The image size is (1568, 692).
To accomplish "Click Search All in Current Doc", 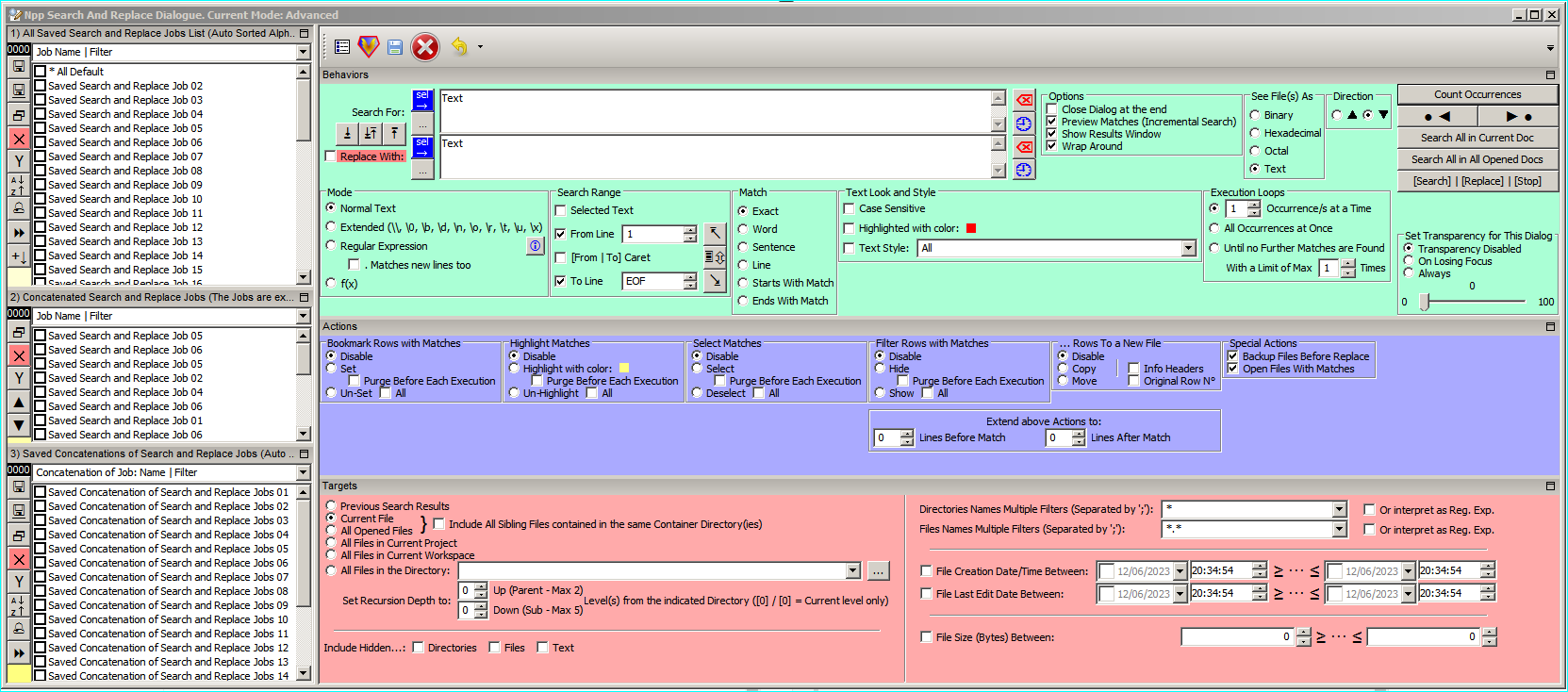I will tap(1477, 138).
